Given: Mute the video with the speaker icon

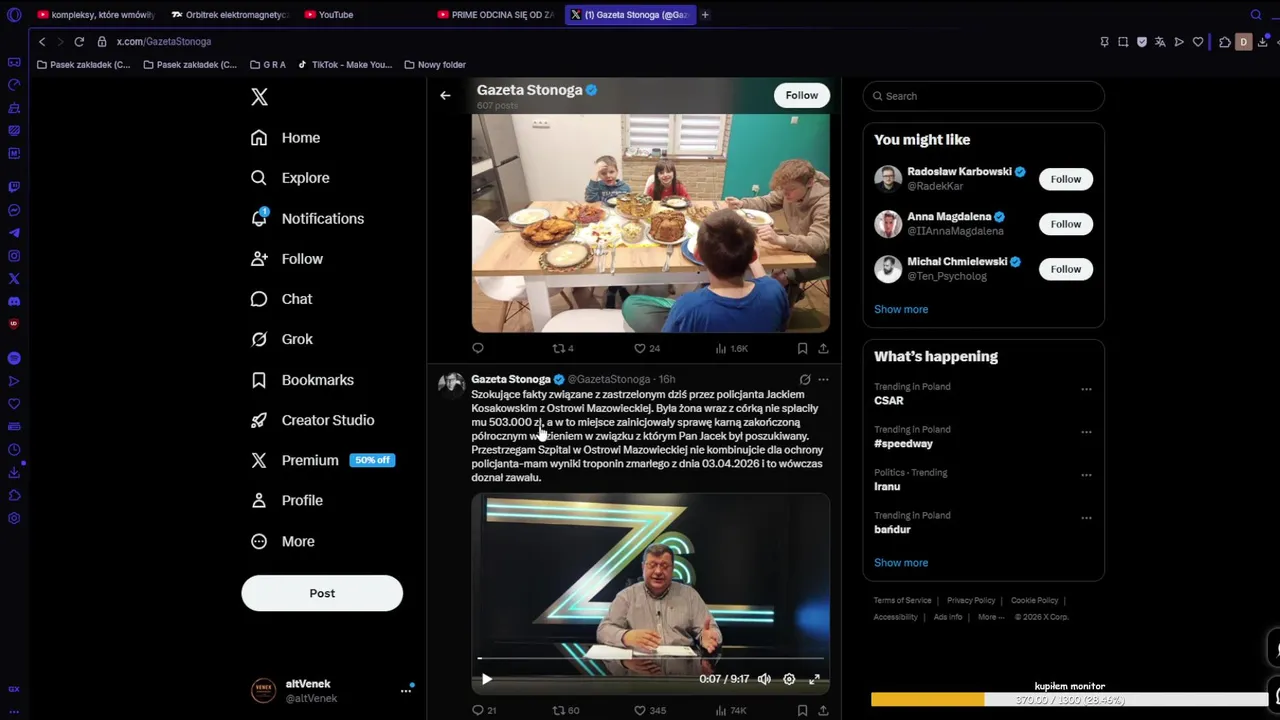Looking at the screenshot, I should tap(764, 679).
